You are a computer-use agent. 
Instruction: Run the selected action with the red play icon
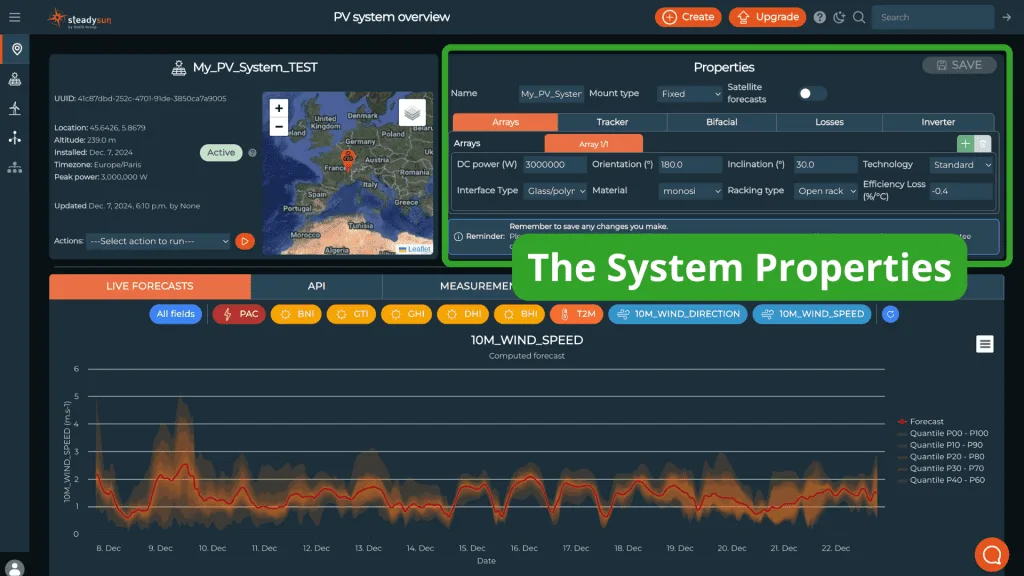245,241
